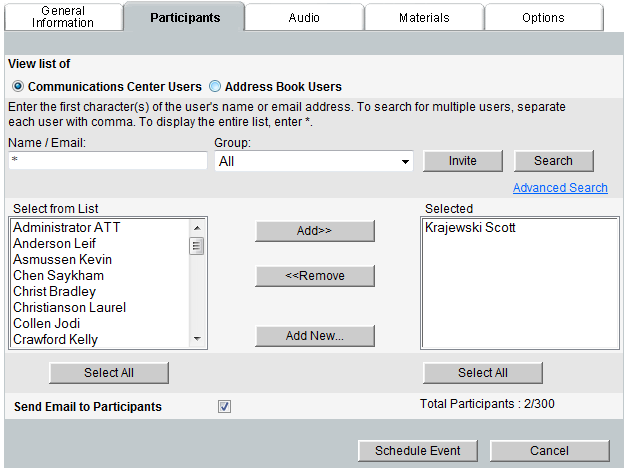The image size is (628, 472).
Task: Switch to the General Information tab
Action: pos(63,17)
